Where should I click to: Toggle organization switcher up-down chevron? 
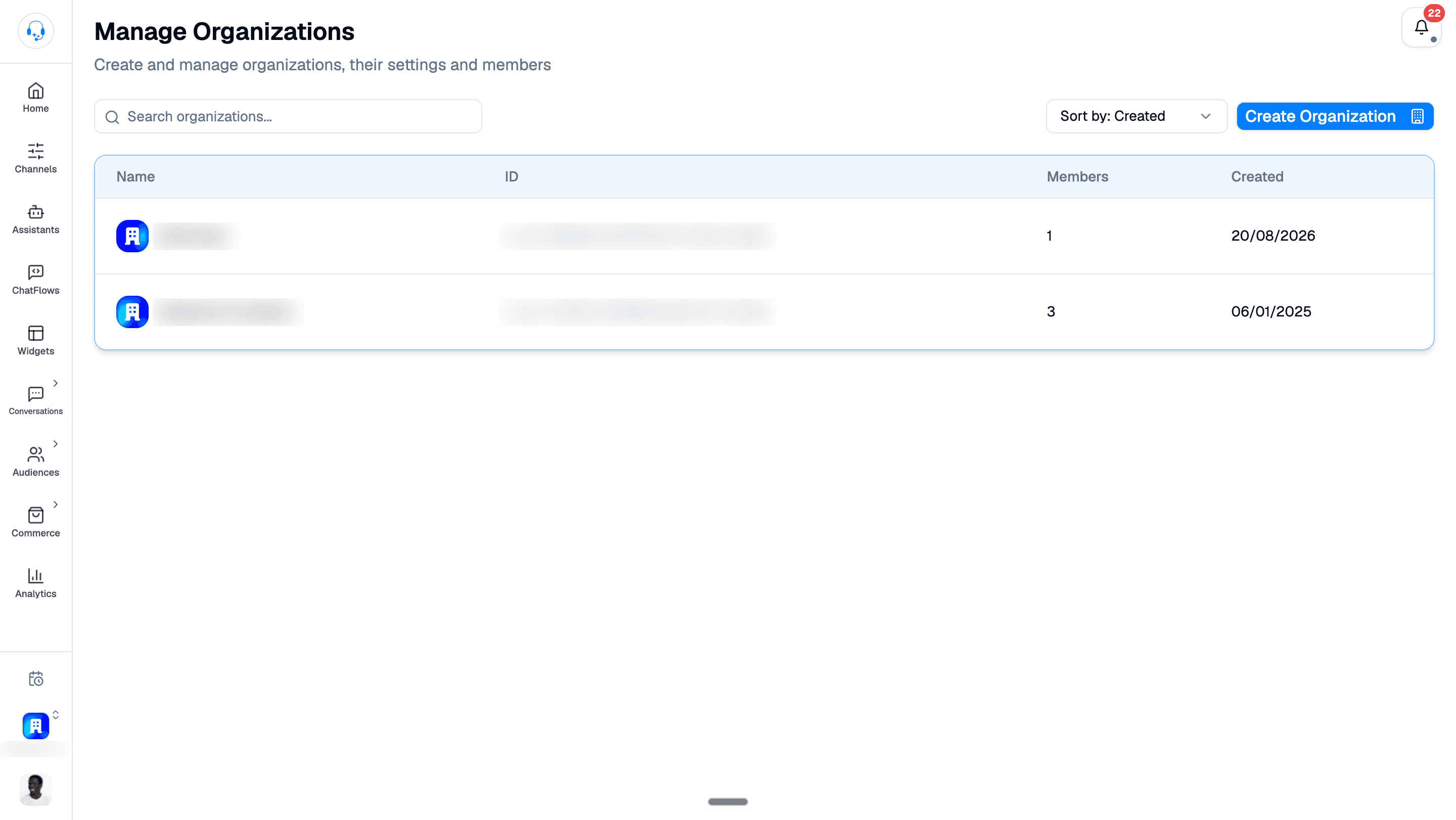point(56,715)
